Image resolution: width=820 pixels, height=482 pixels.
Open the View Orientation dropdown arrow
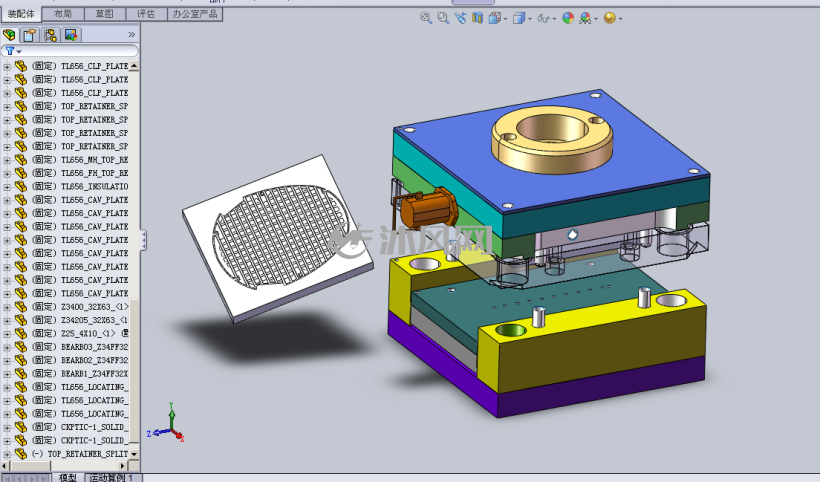(x=505, y=19)
